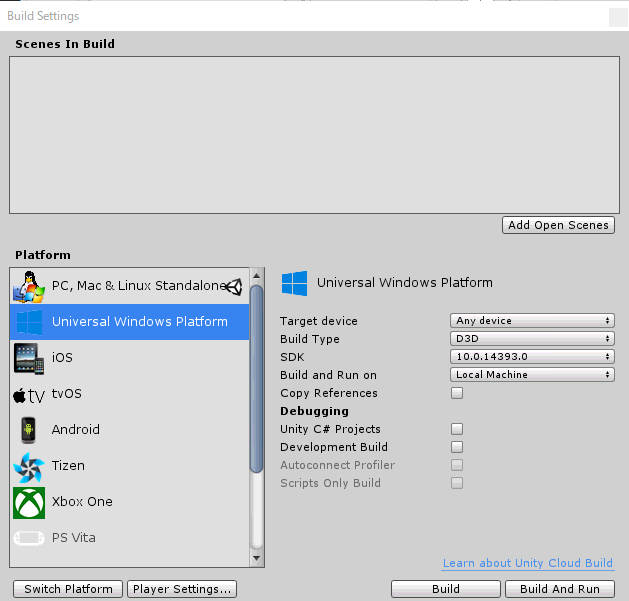Toggle the Development Build checkbox
The image size is (629, 601).
pyautogui.click(x=457, y=447)
